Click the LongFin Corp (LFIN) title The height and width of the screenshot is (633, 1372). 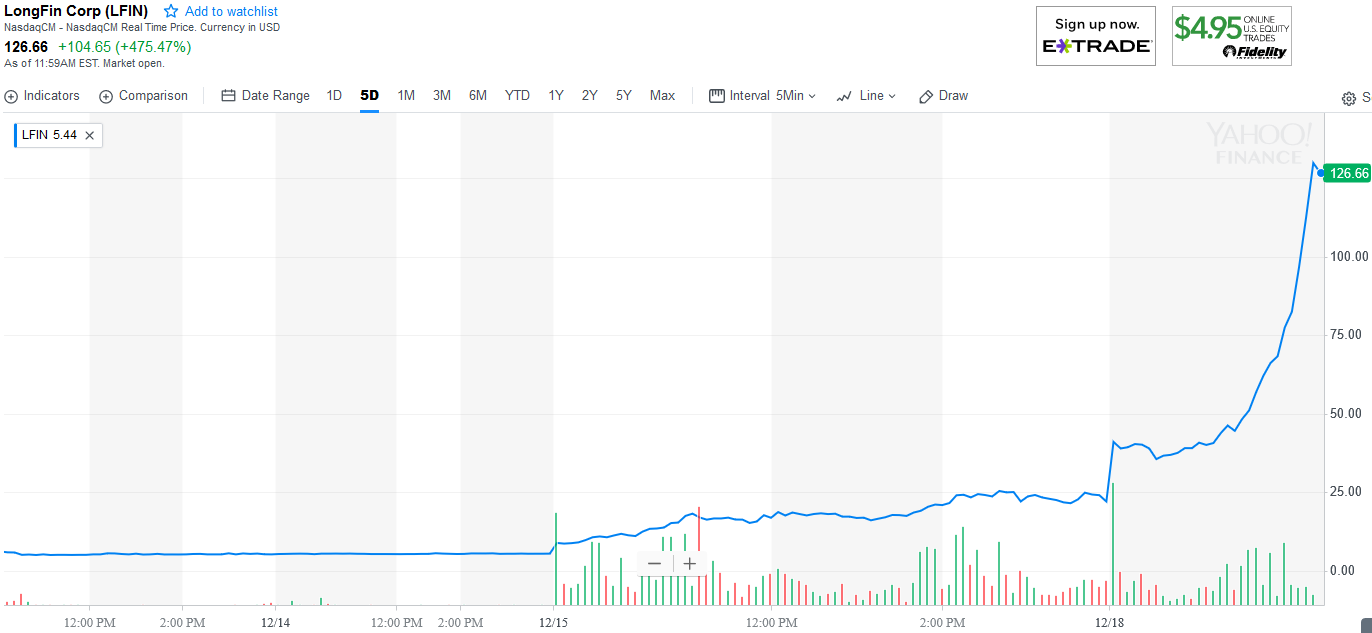point(76,11)
